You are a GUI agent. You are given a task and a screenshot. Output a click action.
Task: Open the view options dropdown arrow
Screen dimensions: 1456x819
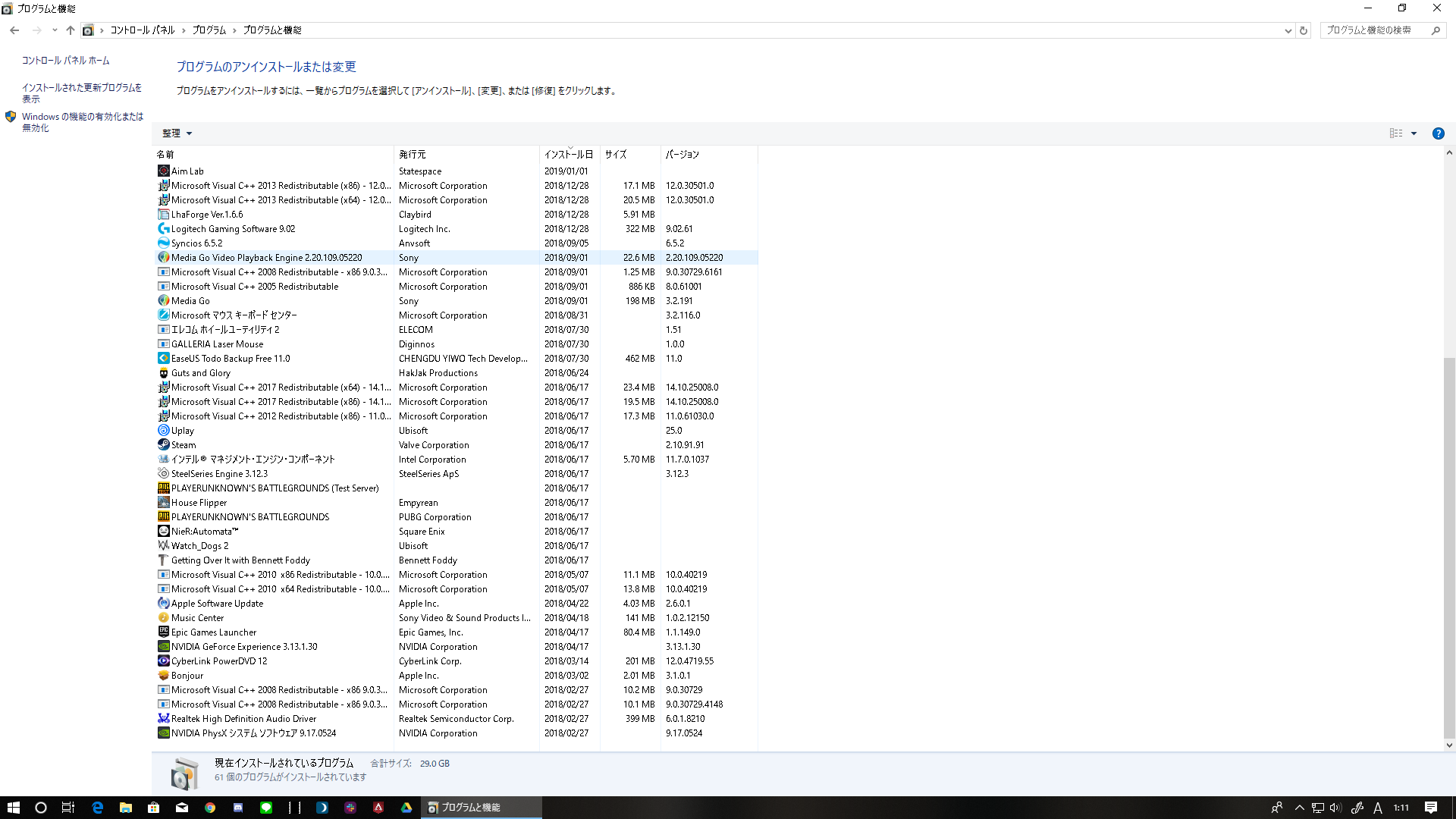coord(1414,133)
